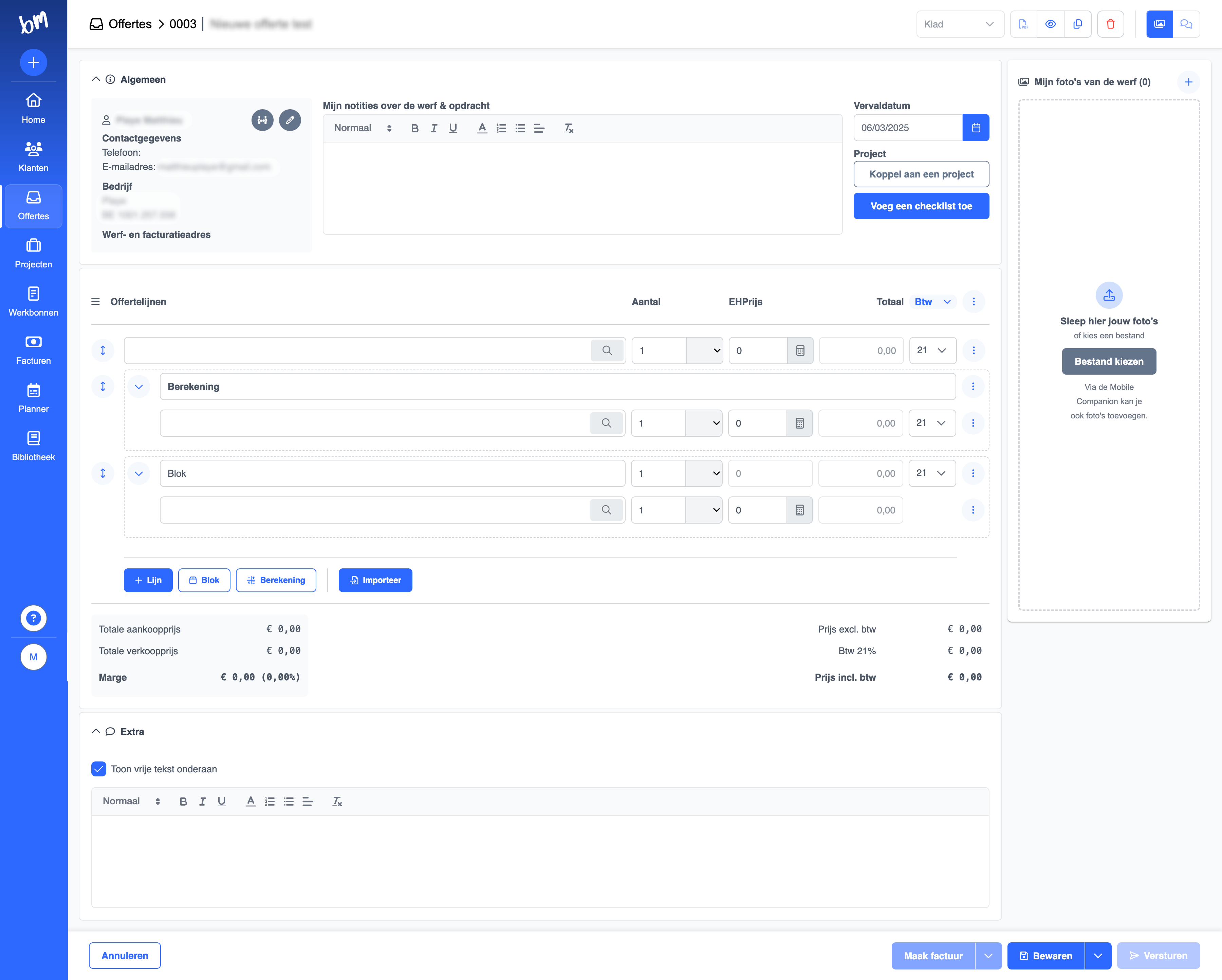Toggle italic in Extra text editor
The width and height of the screenshot is (1222, 980).
[x=202, y=802]
